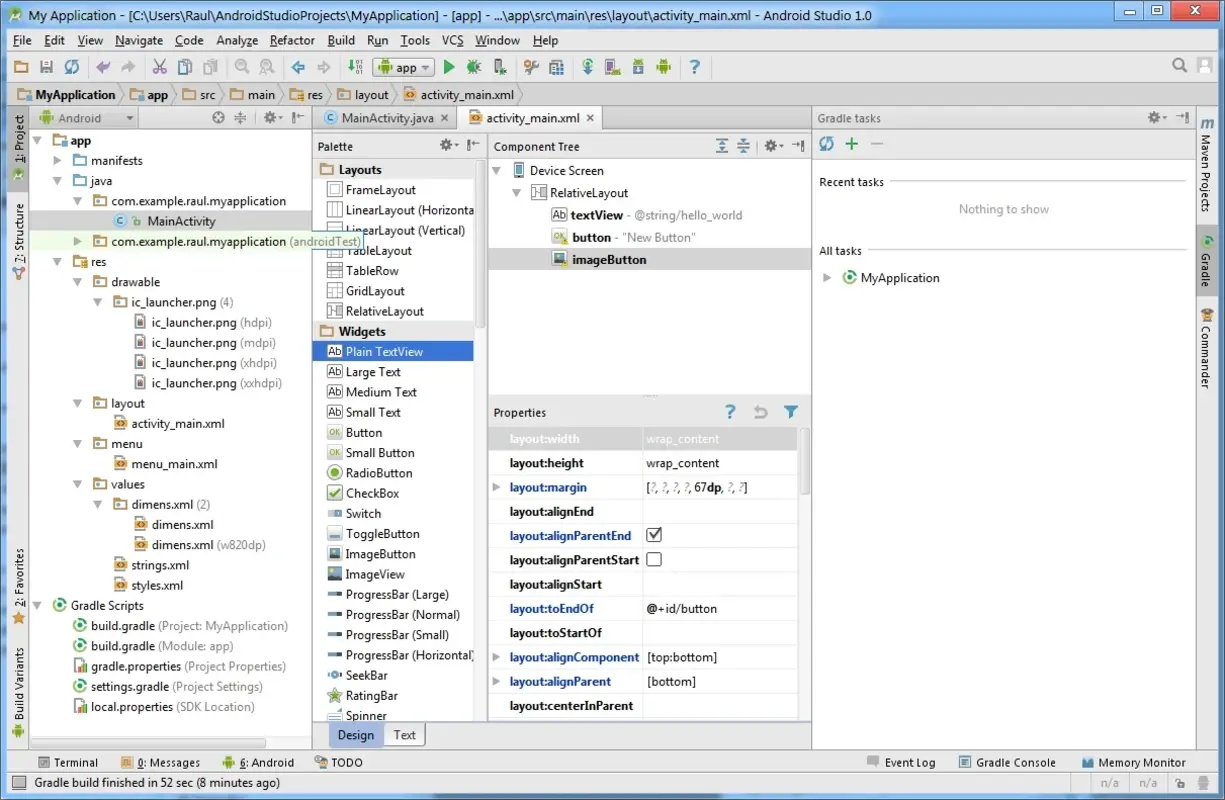Screen dimensions: 1225x800
Task: Check the layout:alignParentStart checkbox
Action: (654, 559)
